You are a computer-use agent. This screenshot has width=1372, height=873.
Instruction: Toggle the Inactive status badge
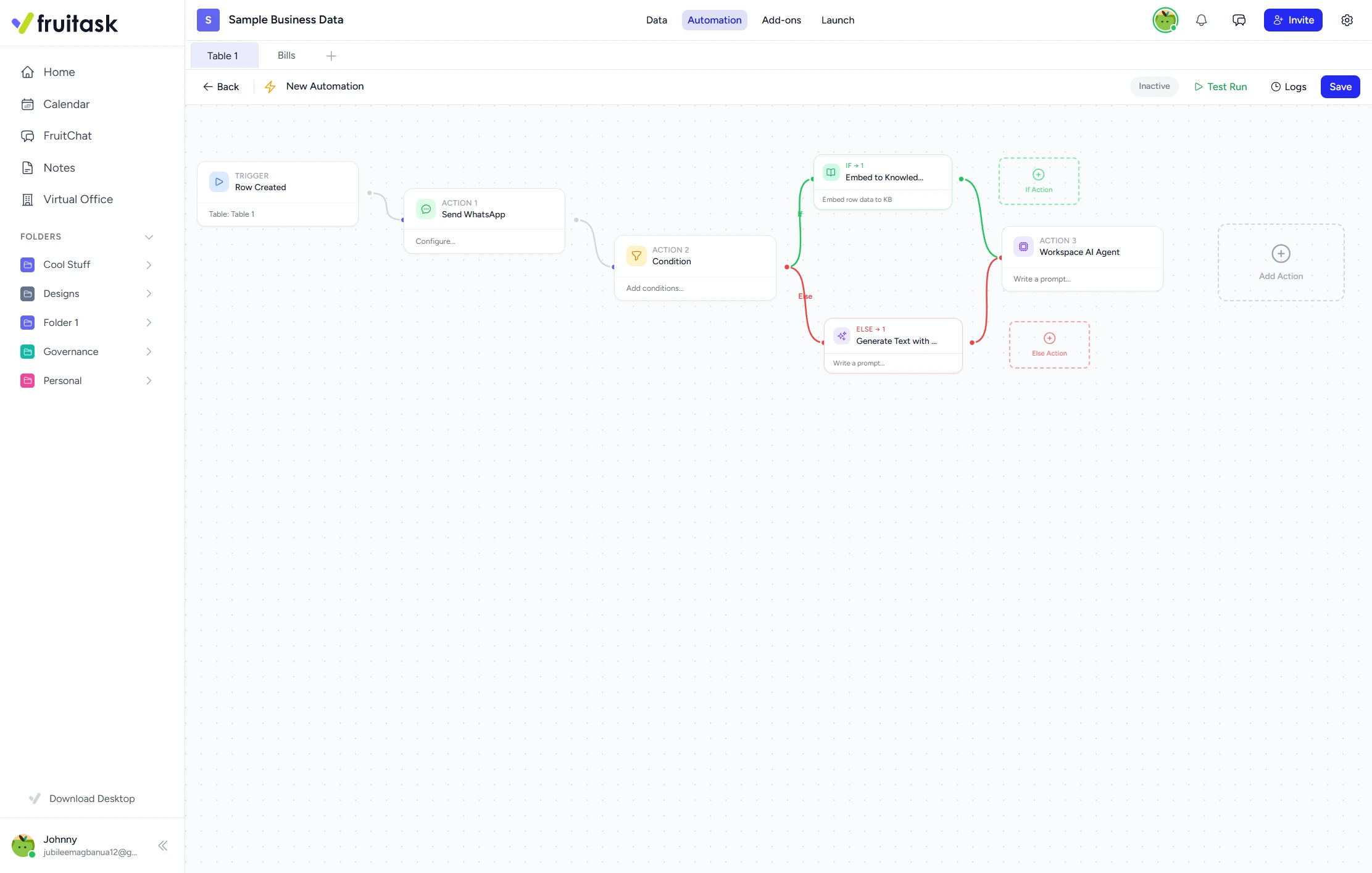(1154, 86)
